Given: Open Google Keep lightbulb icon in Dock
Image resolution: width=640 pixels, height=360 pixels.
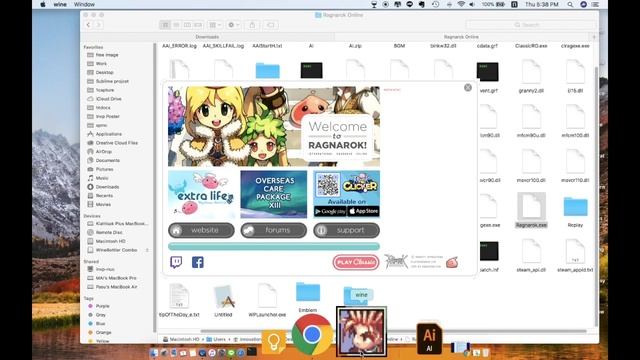Looking at the screenshot, I should click(x=273, y=342).
